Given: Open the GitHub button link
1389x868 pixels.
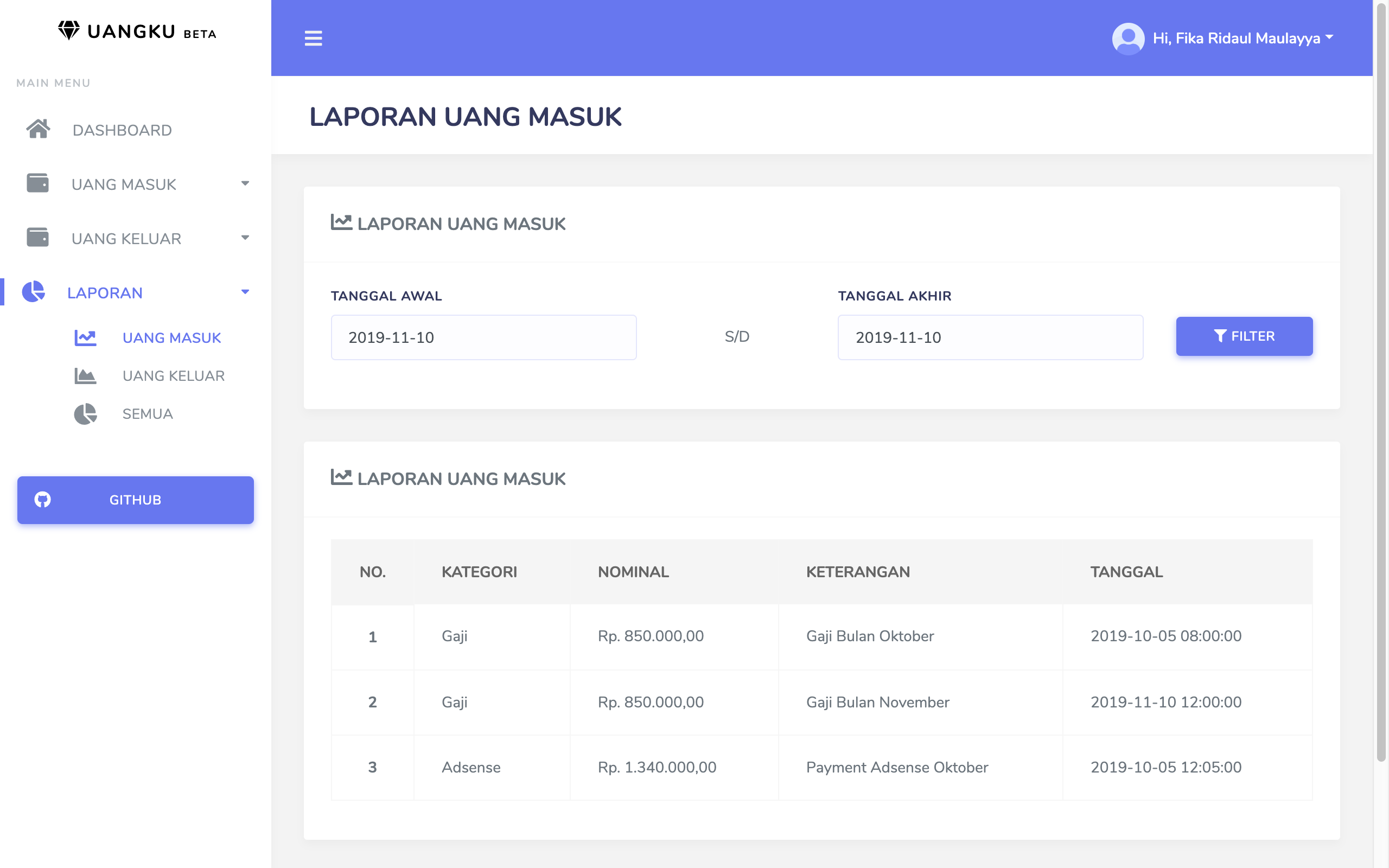Looking at the screenshot, I should (x=136, y=500).
